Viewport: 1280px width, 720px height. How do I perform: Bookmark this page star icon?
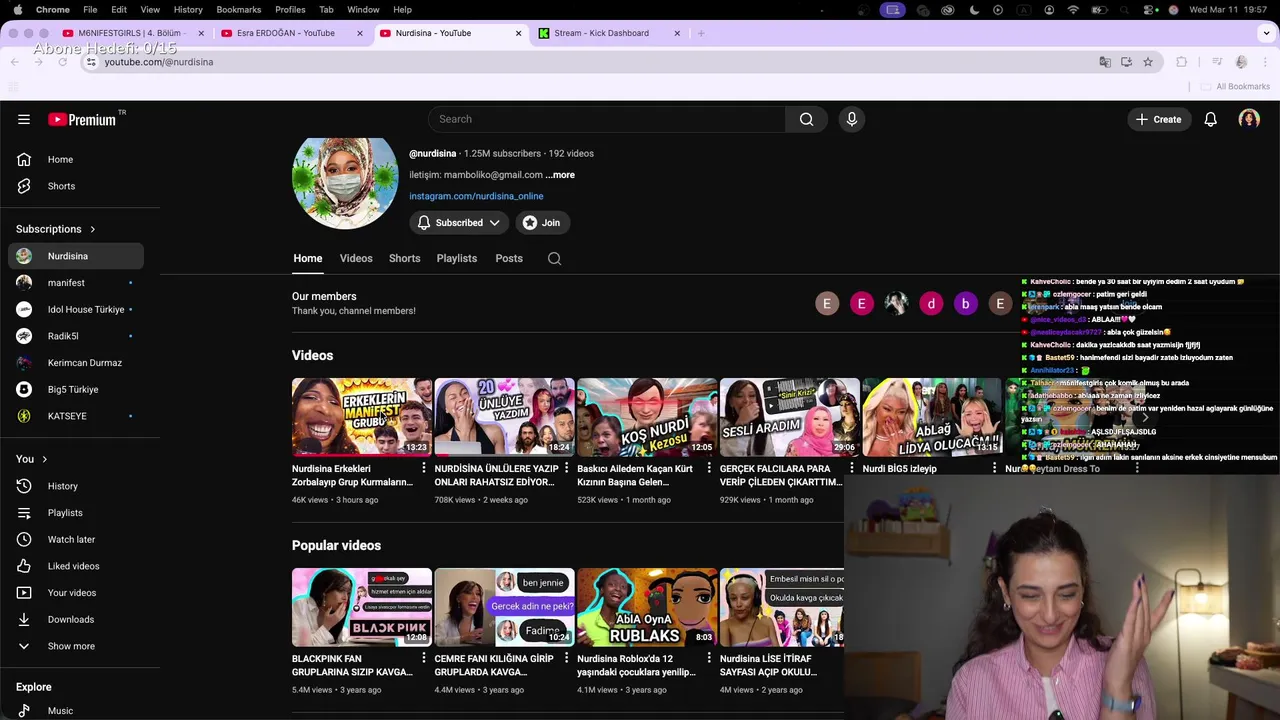1148,62
